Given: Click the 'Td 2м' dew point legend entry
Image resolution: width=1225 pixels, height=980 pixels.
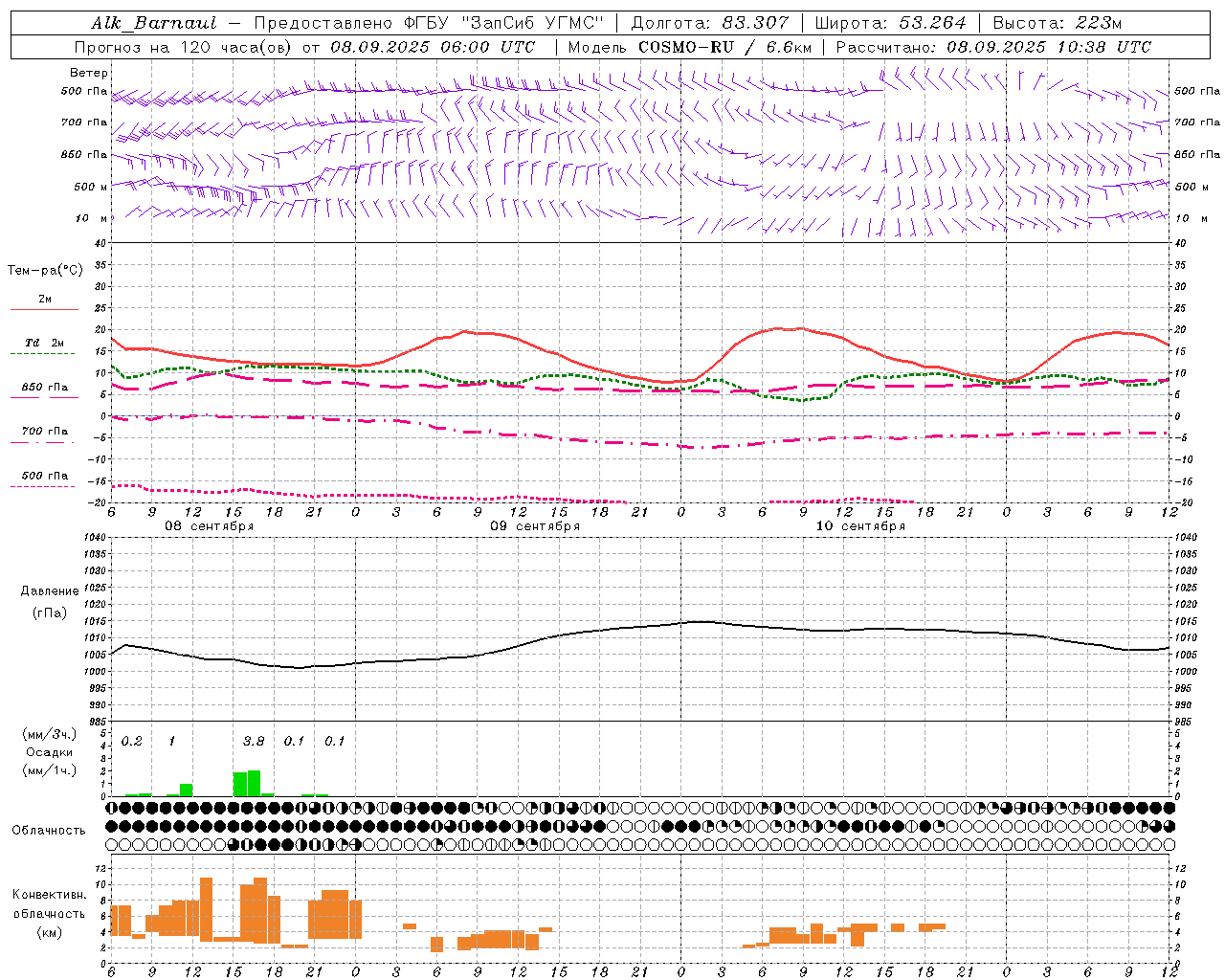Looking at the screenshot, I should [x=45, y=343].
